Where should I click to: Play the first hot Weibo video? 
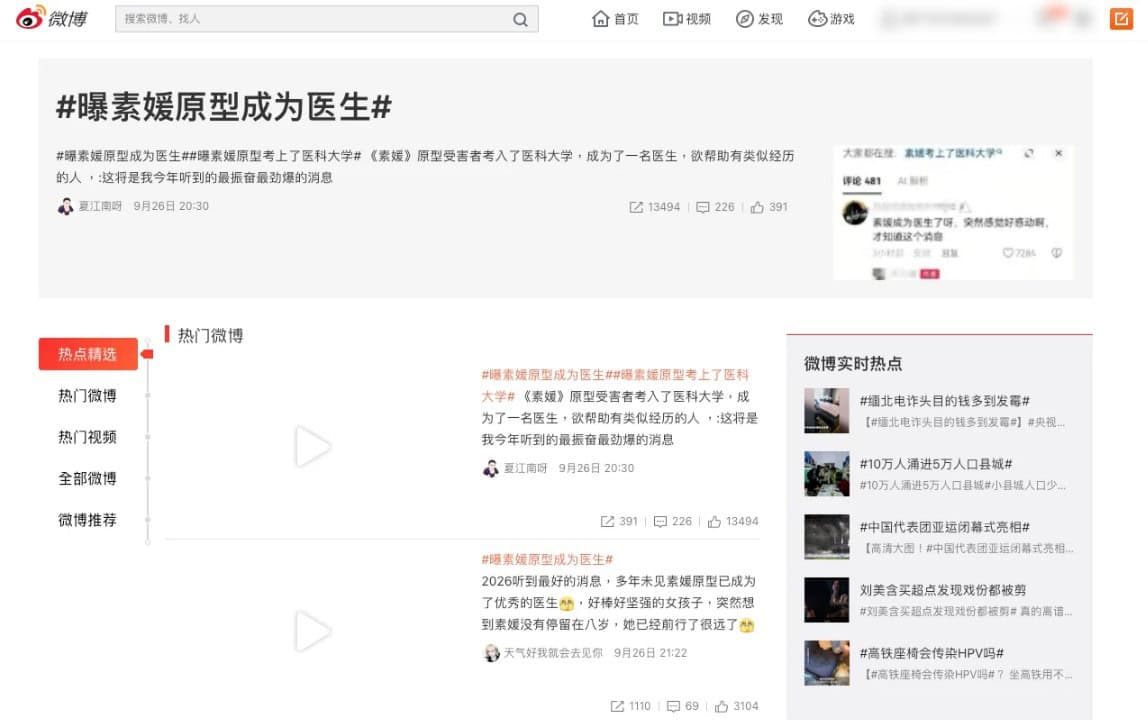click(x=313, y=446)
